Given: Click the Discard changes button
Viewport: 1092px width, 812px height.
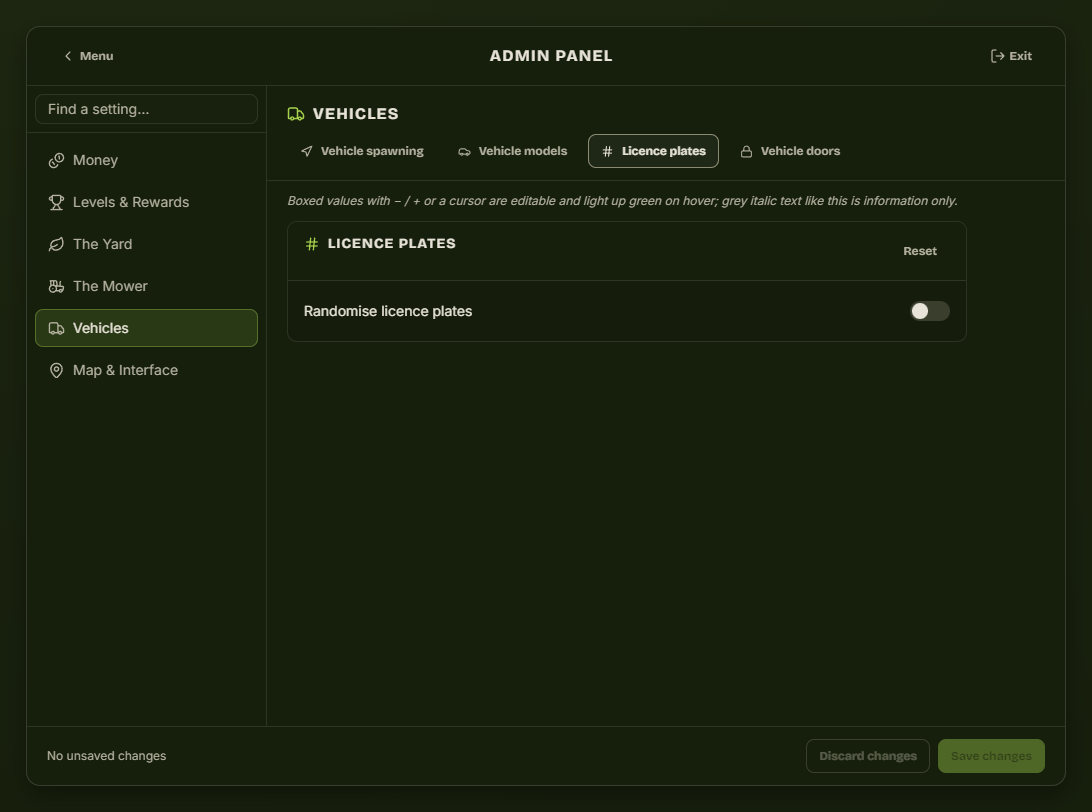Looking at the screenshot, I should 868,756.
